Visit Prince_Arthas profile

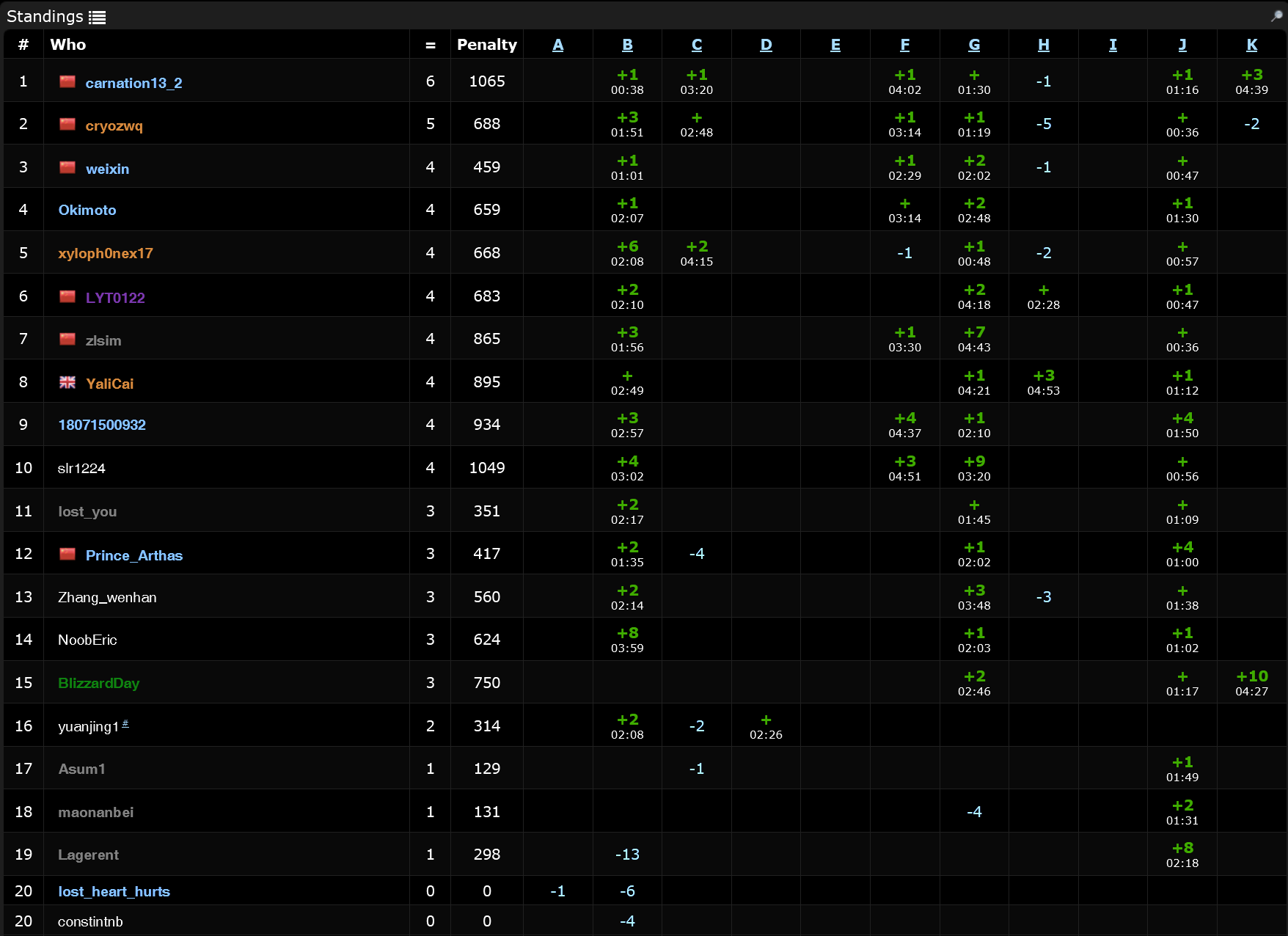[x=134, y=555]
